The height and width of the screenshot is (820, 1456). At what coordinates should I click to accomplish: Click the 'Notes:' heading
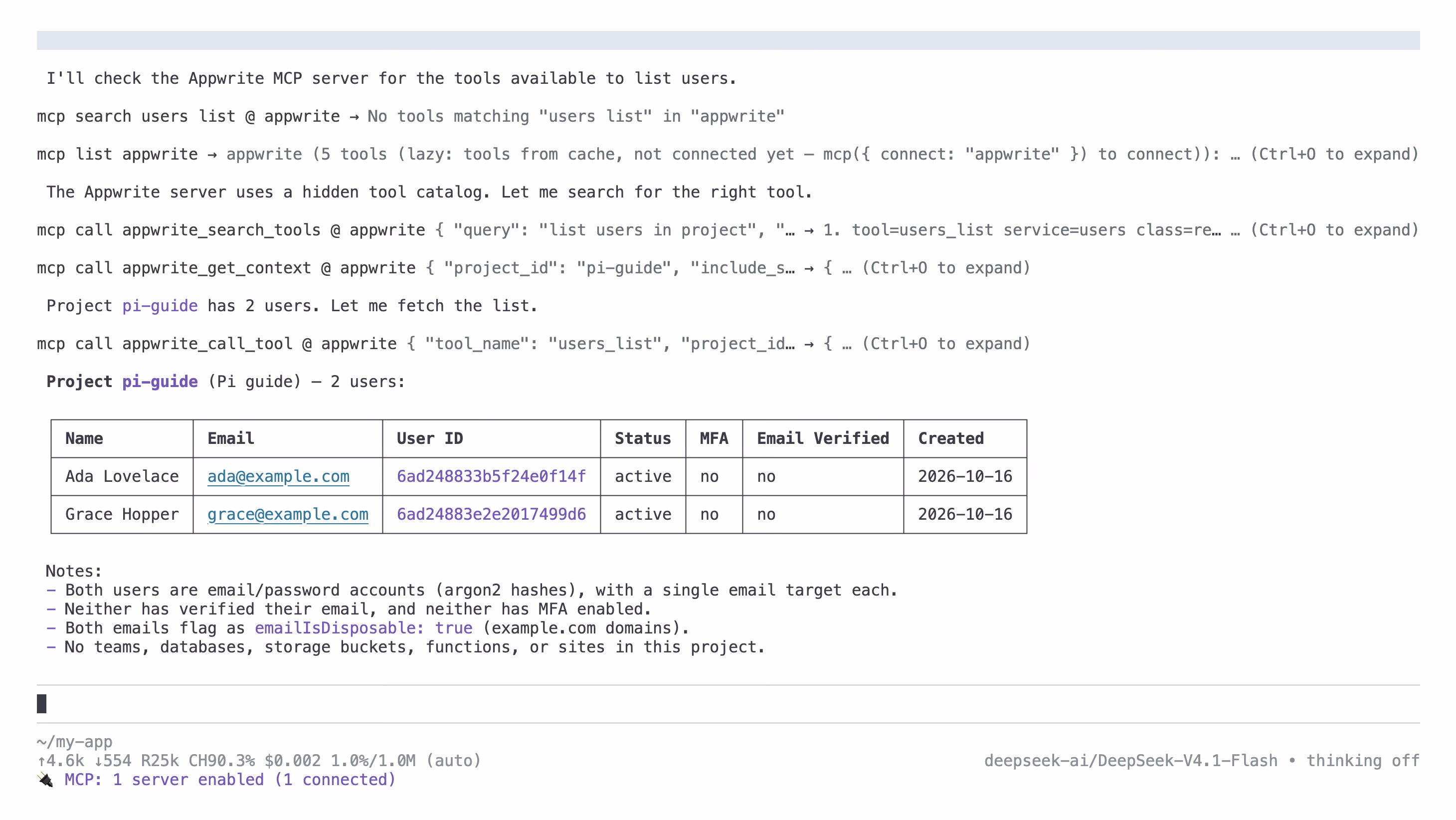click(x=73, y=571)
